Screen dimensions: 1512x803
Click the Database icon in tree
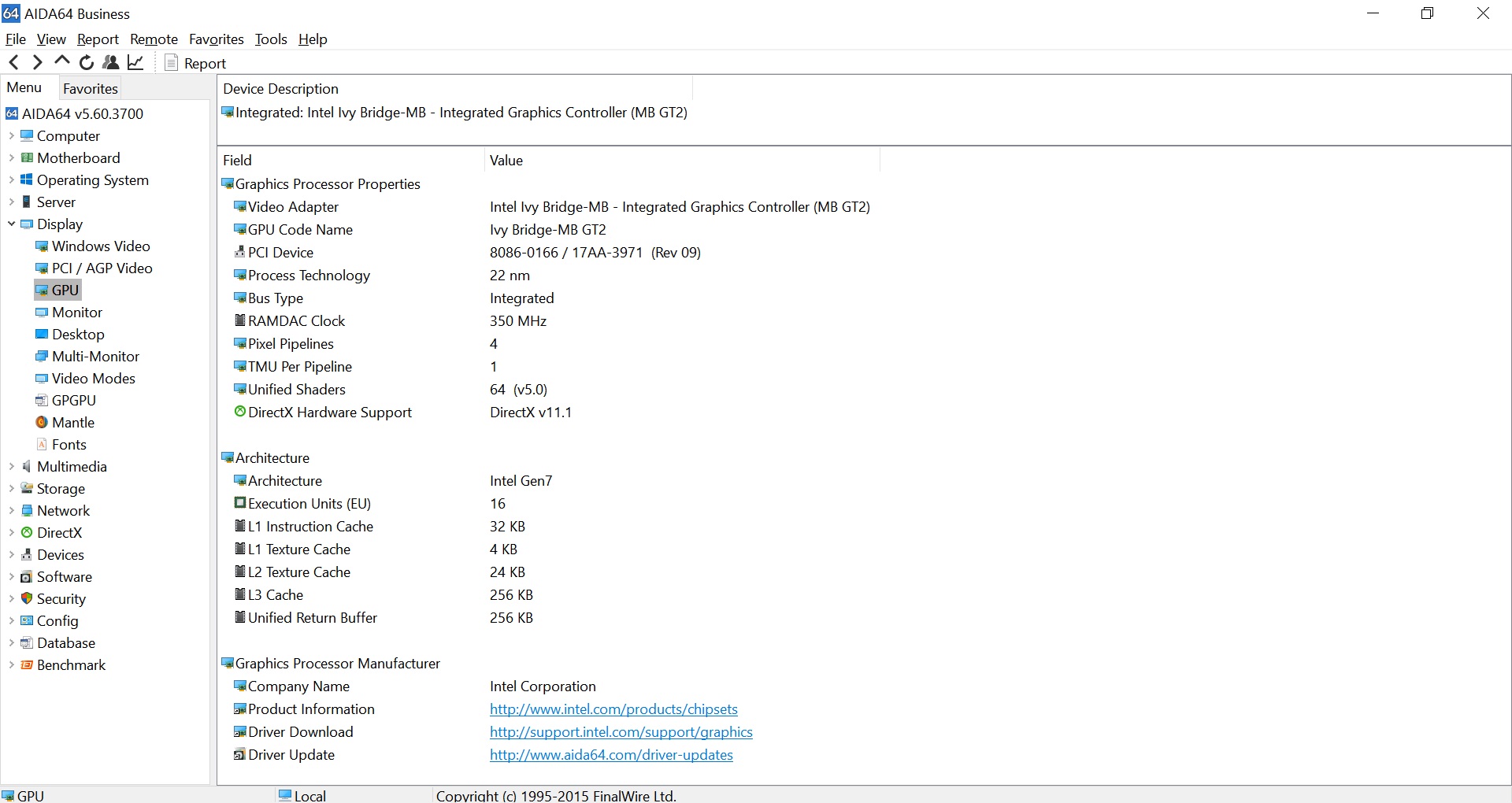(27, 642)
